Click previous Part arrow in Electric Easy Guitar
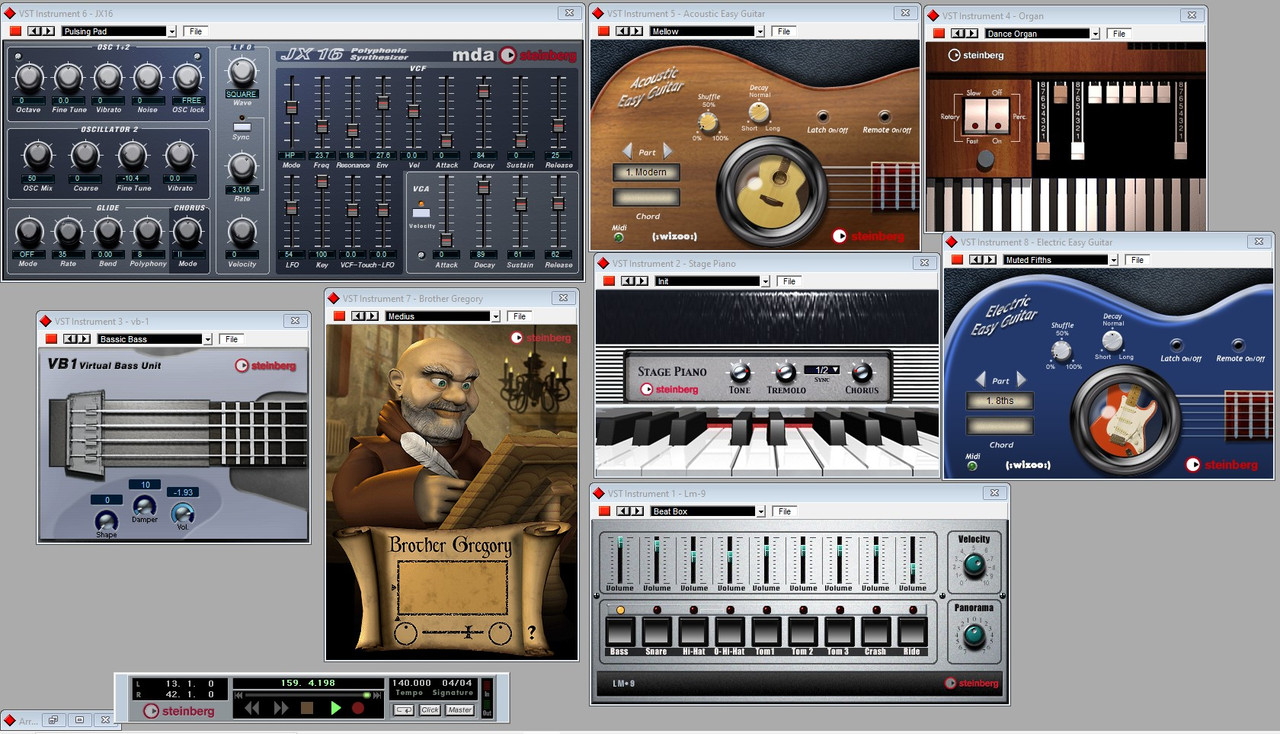1280x734 pixels. coord(981,380)
